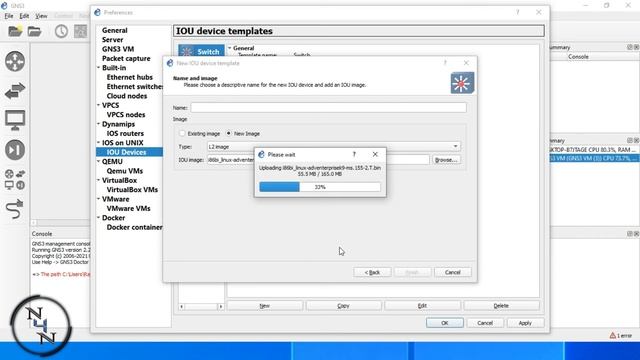Browse end devices monitor icon
This screenshot has width=640, height=360.
tap(15, 120)
